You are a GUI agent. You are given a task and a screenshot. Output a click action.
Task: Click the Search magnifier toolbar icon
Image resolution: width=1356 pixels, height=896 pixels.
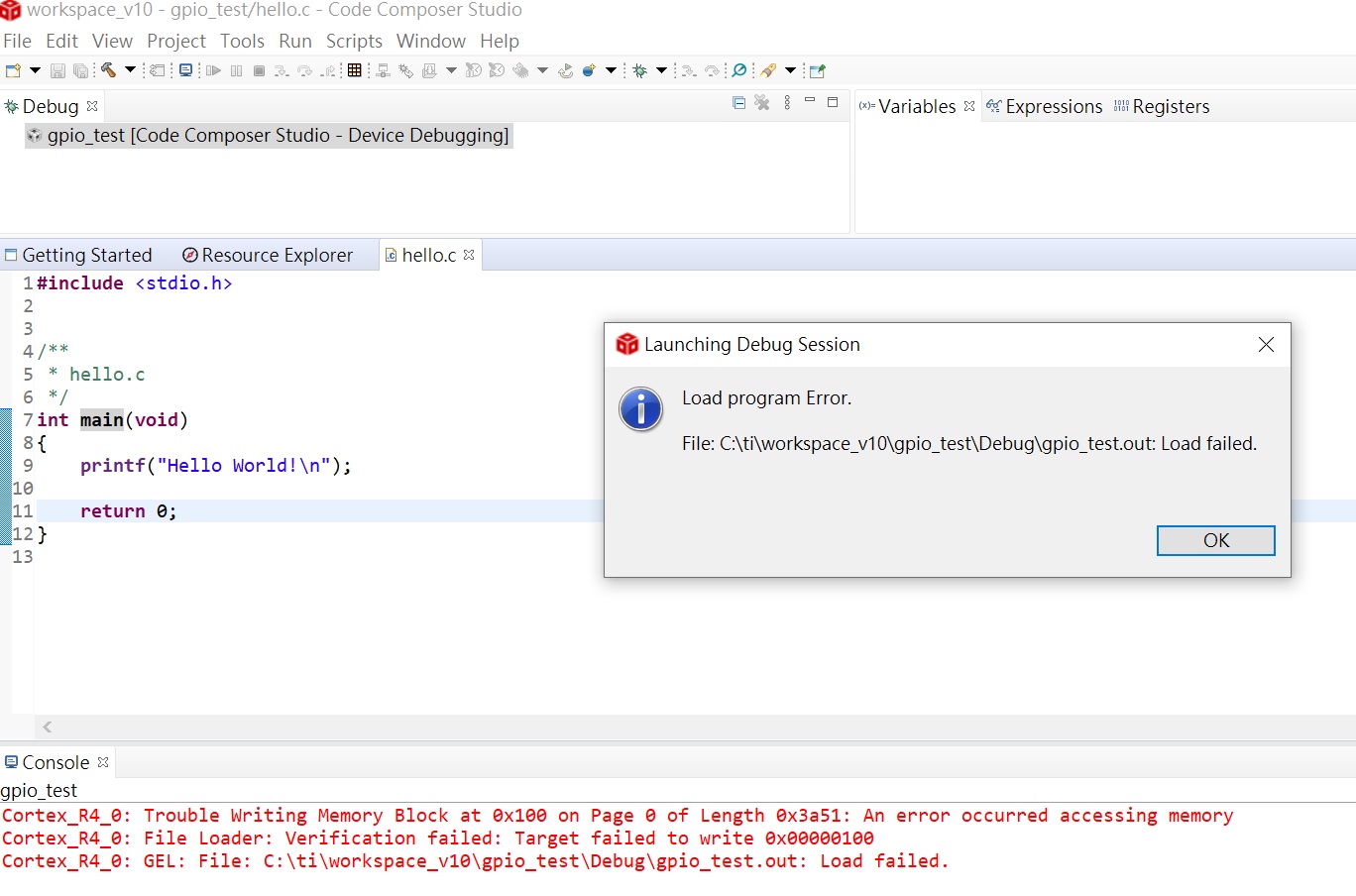click(739, 70)
